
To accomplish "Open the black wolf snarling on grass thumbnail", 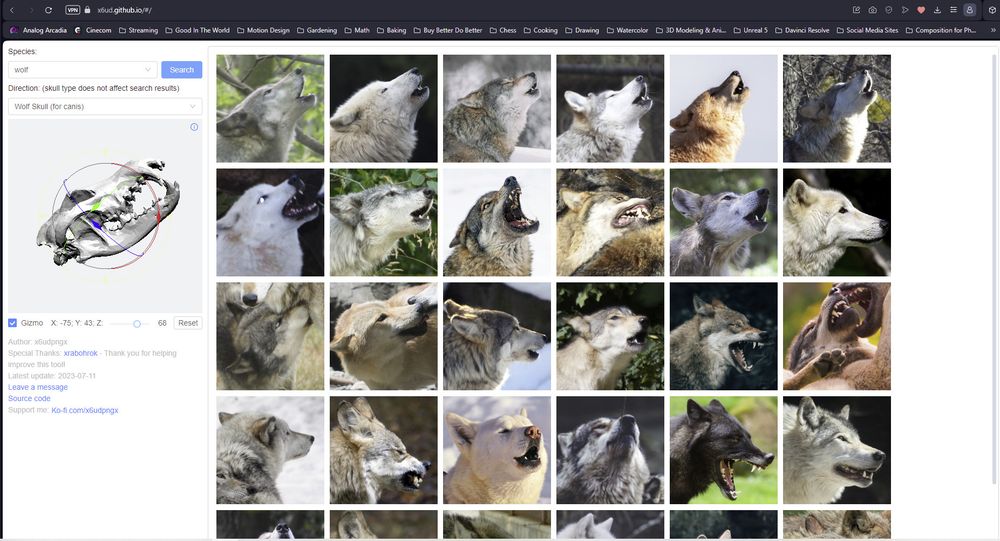I will 723,450.
